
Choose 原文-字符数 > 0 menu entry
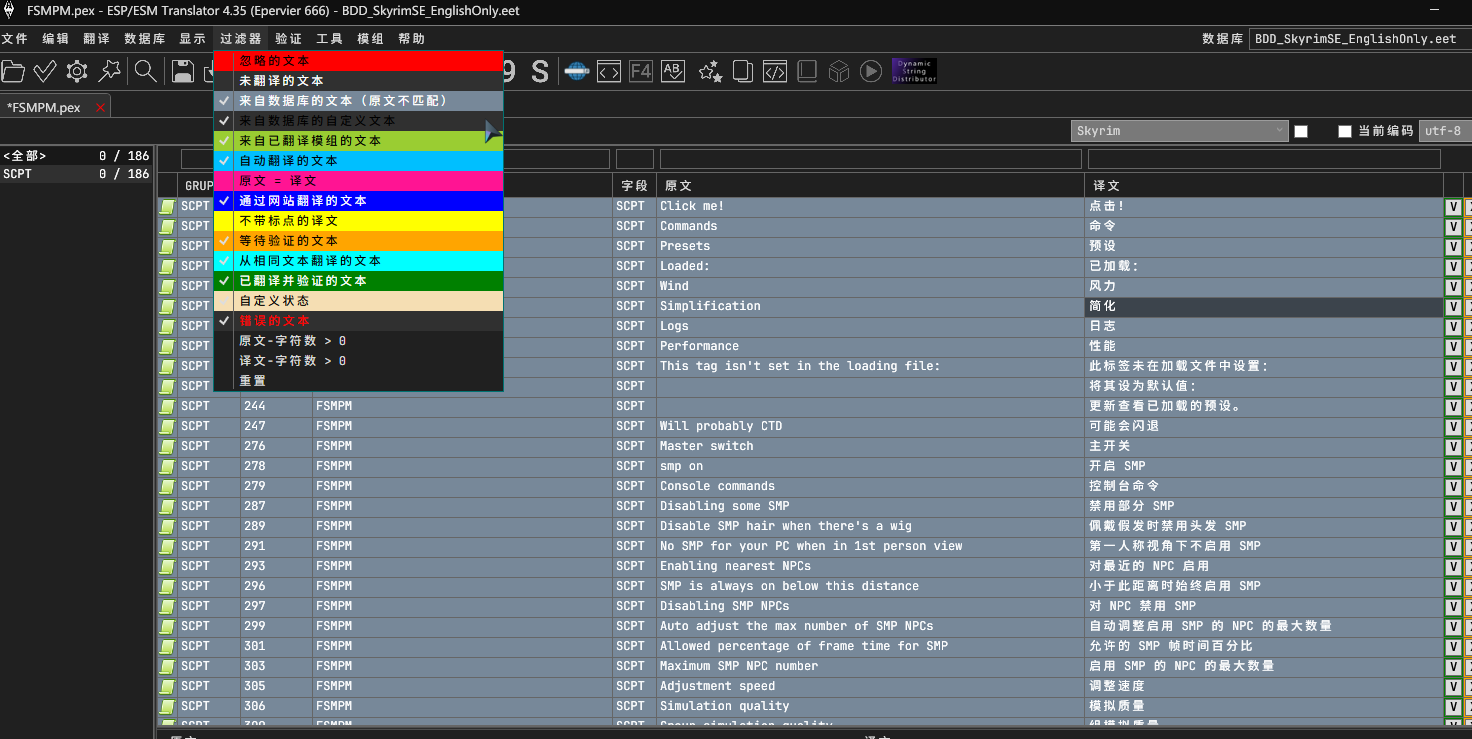click(x=358, y=341)
